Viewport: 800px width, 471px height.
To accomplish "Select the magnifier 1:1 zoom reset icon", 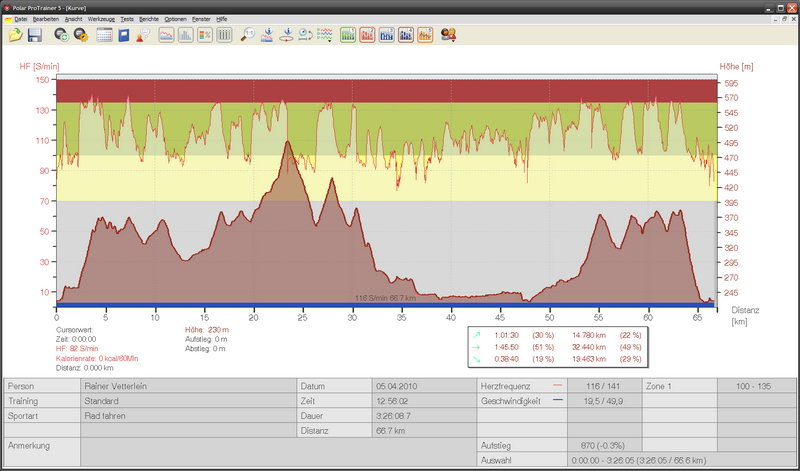I will click(x=246, y=35).
